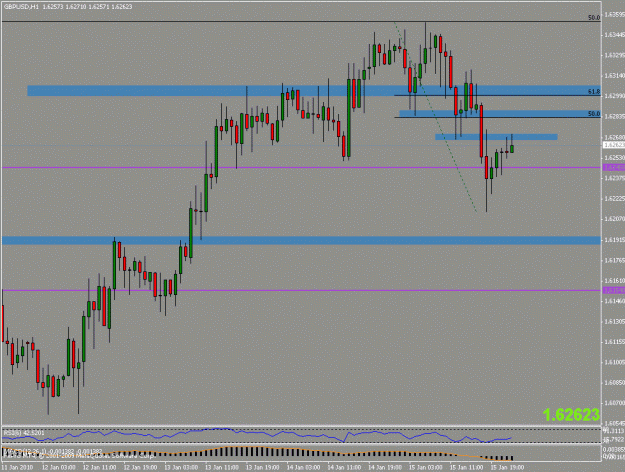Select the topmost 50.0 Fibonacci label
Viewport: 625px width, 472px height.
click(594, 18)
